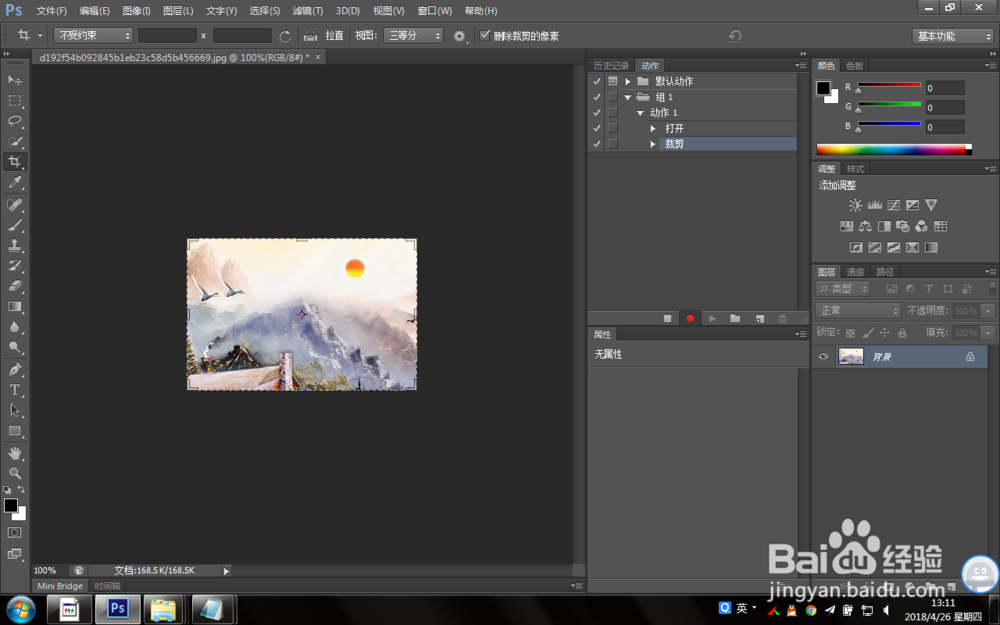
Task: Delete the selected action step
Action: pyautogui.click(x=783, y=318)
